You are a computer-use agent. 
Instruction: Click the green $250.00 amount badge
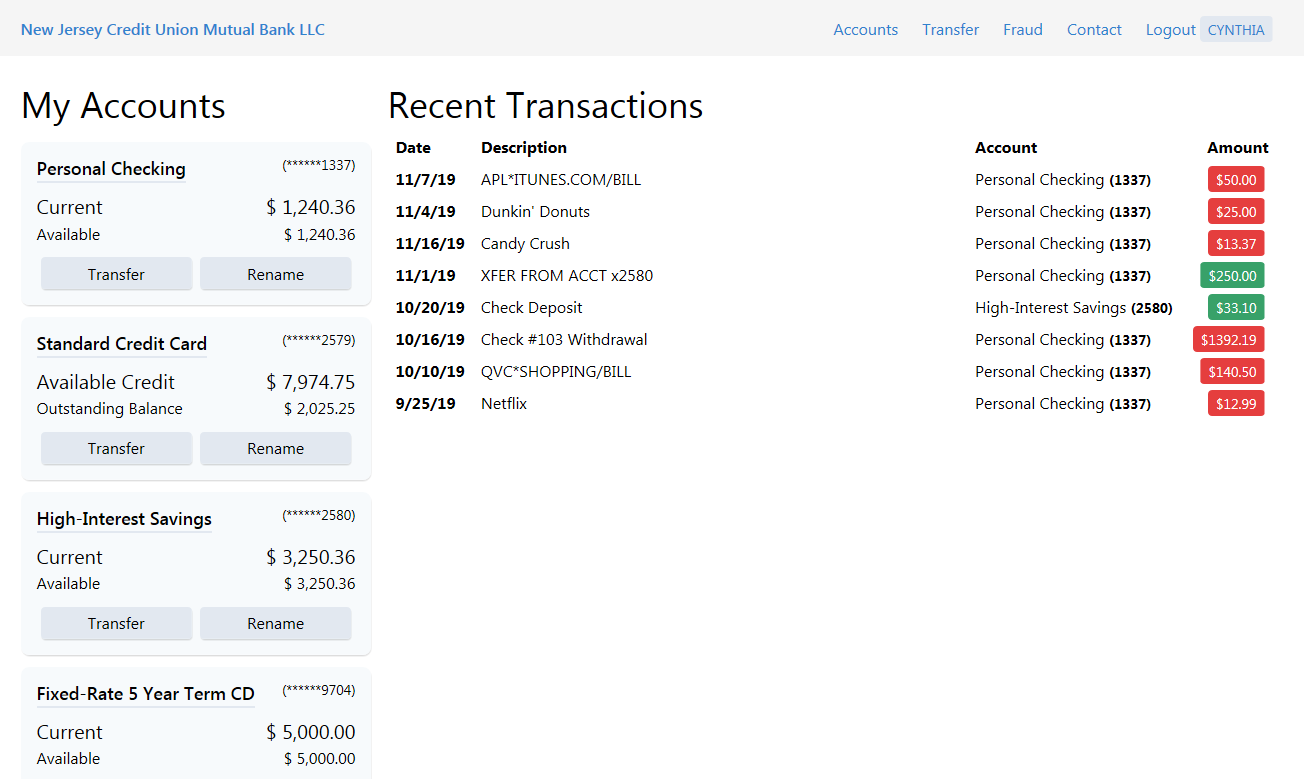point(1233,275)
